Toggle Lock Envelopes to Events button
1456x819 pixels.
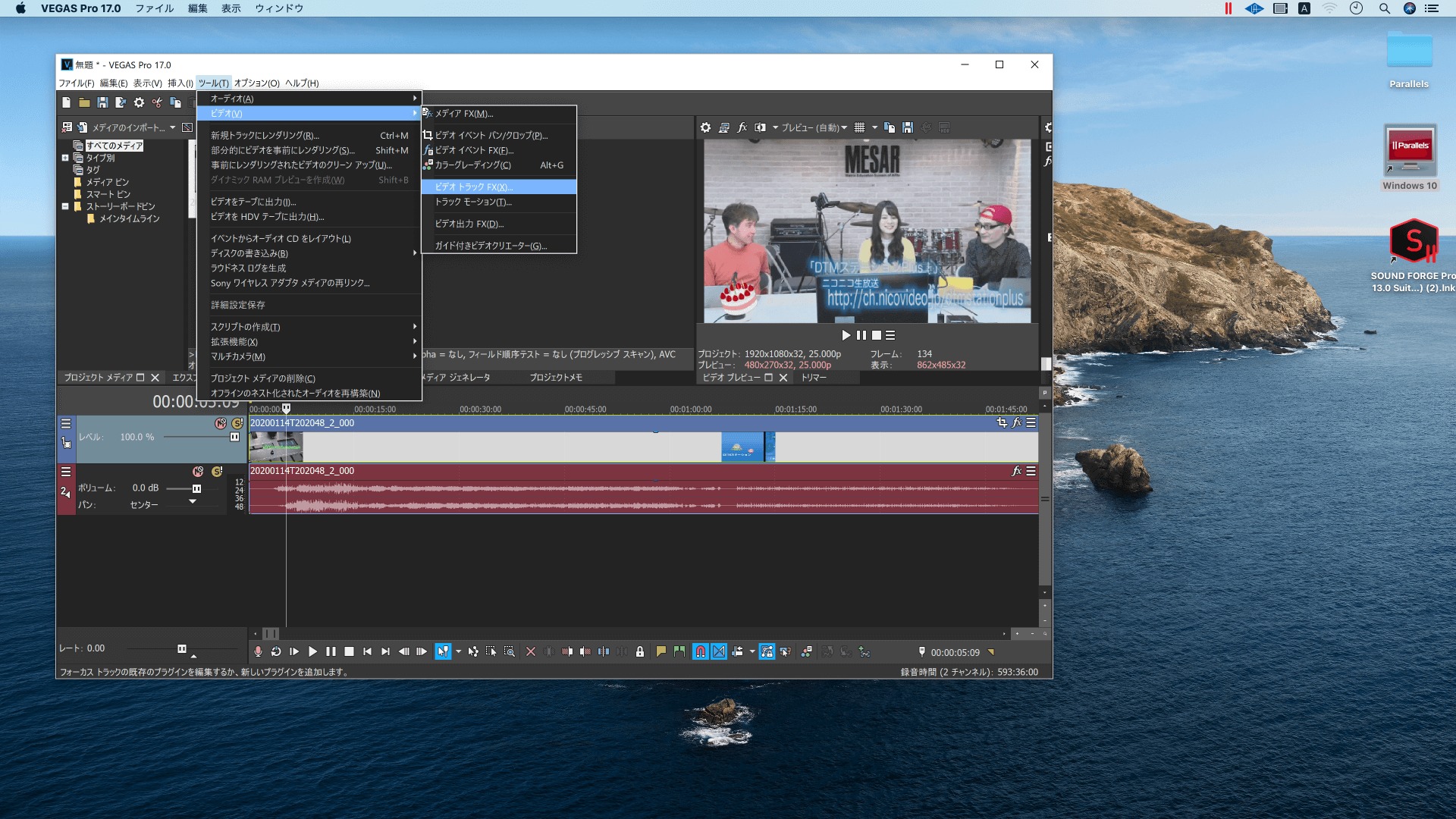pos(767,651)
